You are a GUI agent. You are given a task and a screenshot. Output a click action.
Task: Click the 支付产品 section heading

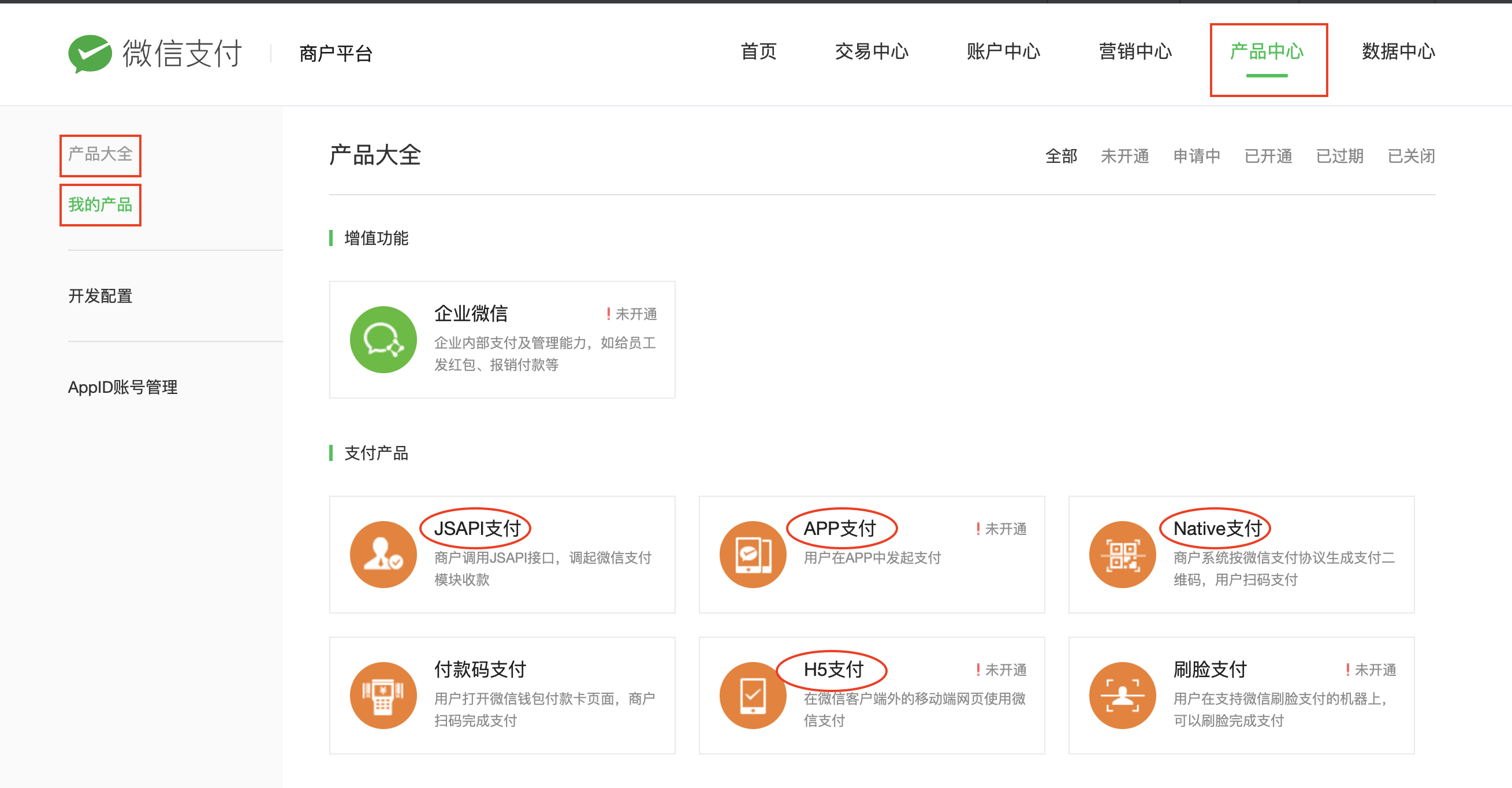tap(376, 454)
